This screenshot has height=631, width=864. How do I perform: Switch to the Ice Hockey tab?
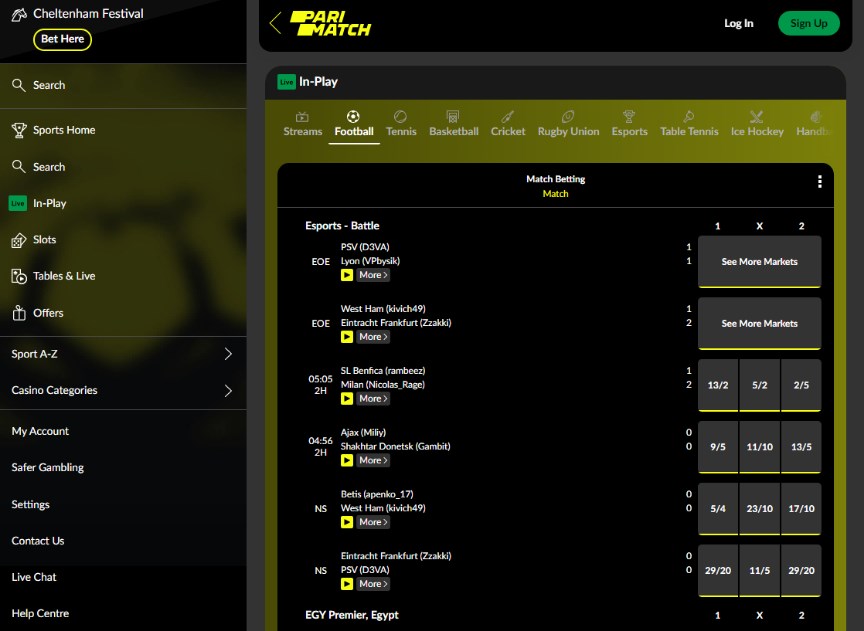(x=757, y=124)
